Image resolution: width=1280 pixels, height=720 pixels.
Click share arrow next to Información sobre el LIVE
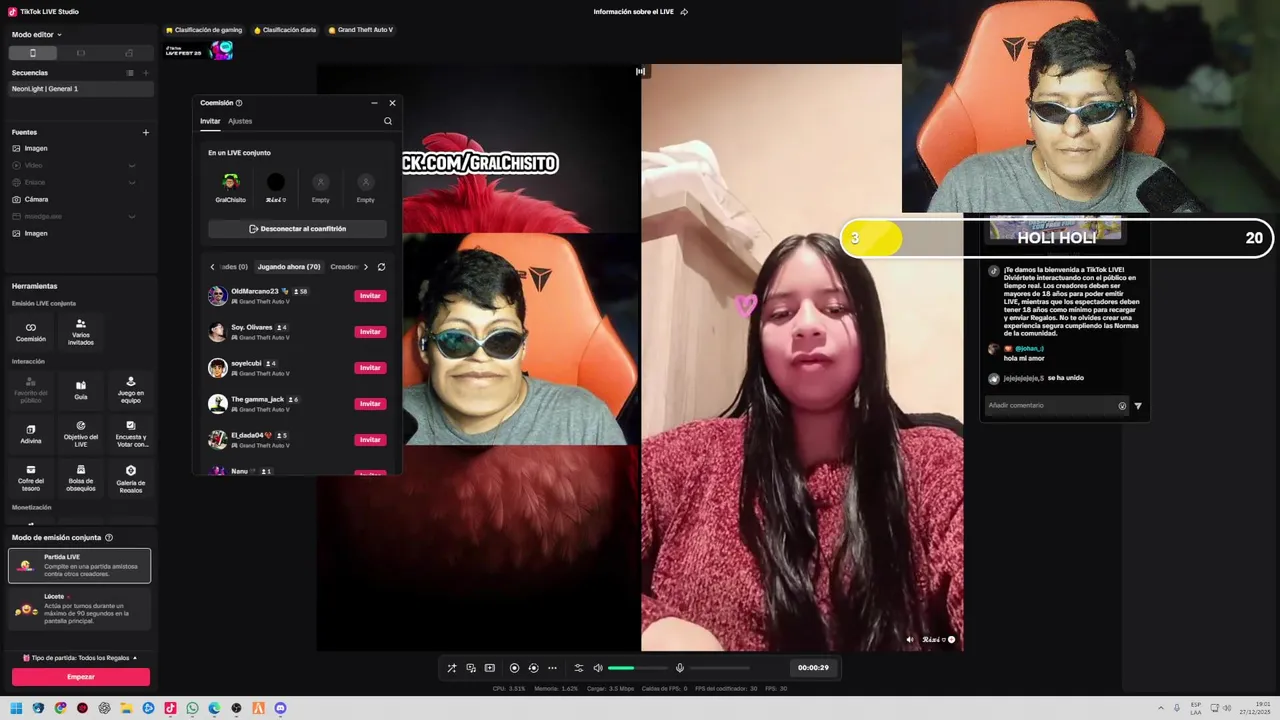pyautogui.click(x=684, y=12)
